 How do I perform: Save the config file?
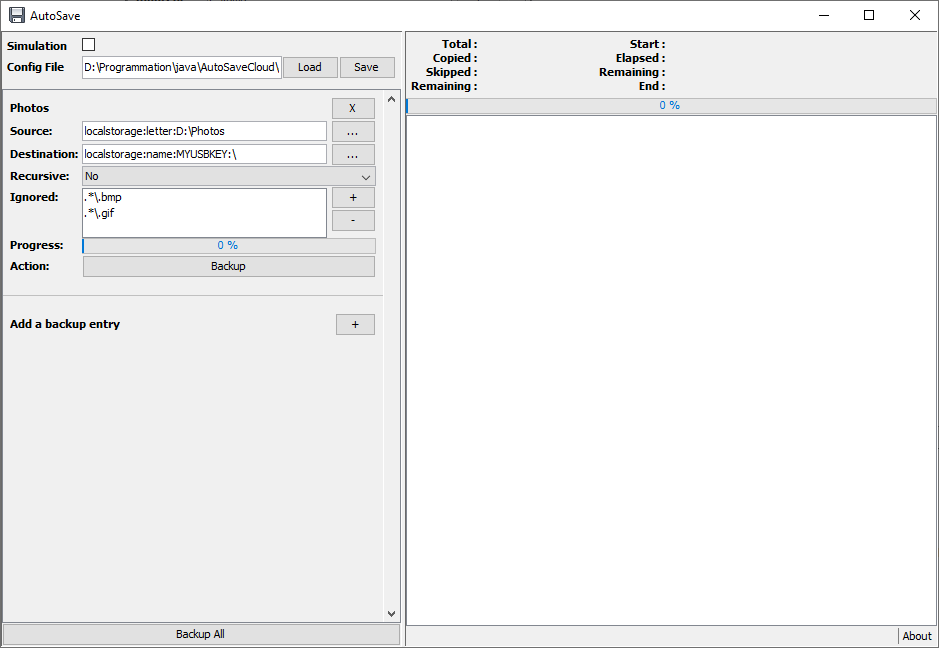367,67
